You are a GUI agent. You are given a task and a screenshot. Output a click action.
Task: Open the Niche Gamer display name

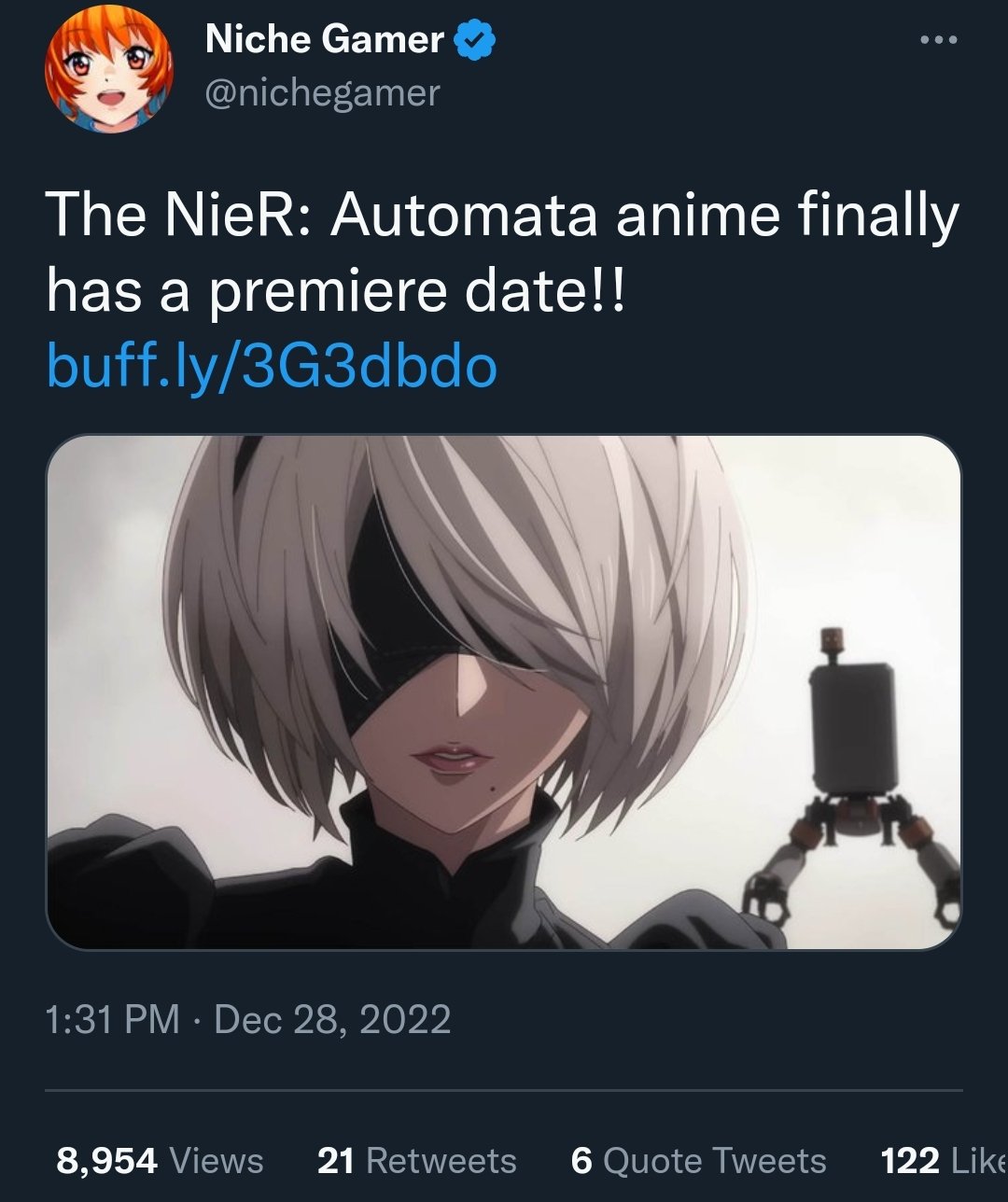(x=325, y=39)
